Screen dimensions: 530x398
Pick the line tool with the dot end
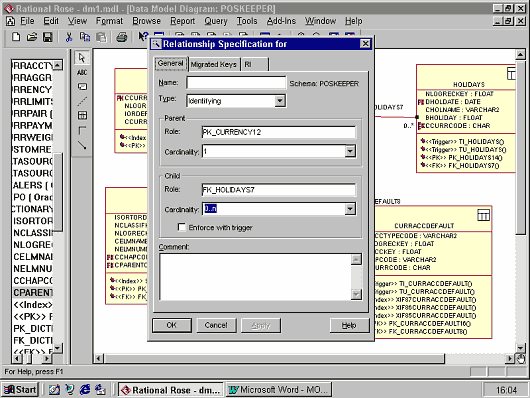coord(82,145)
